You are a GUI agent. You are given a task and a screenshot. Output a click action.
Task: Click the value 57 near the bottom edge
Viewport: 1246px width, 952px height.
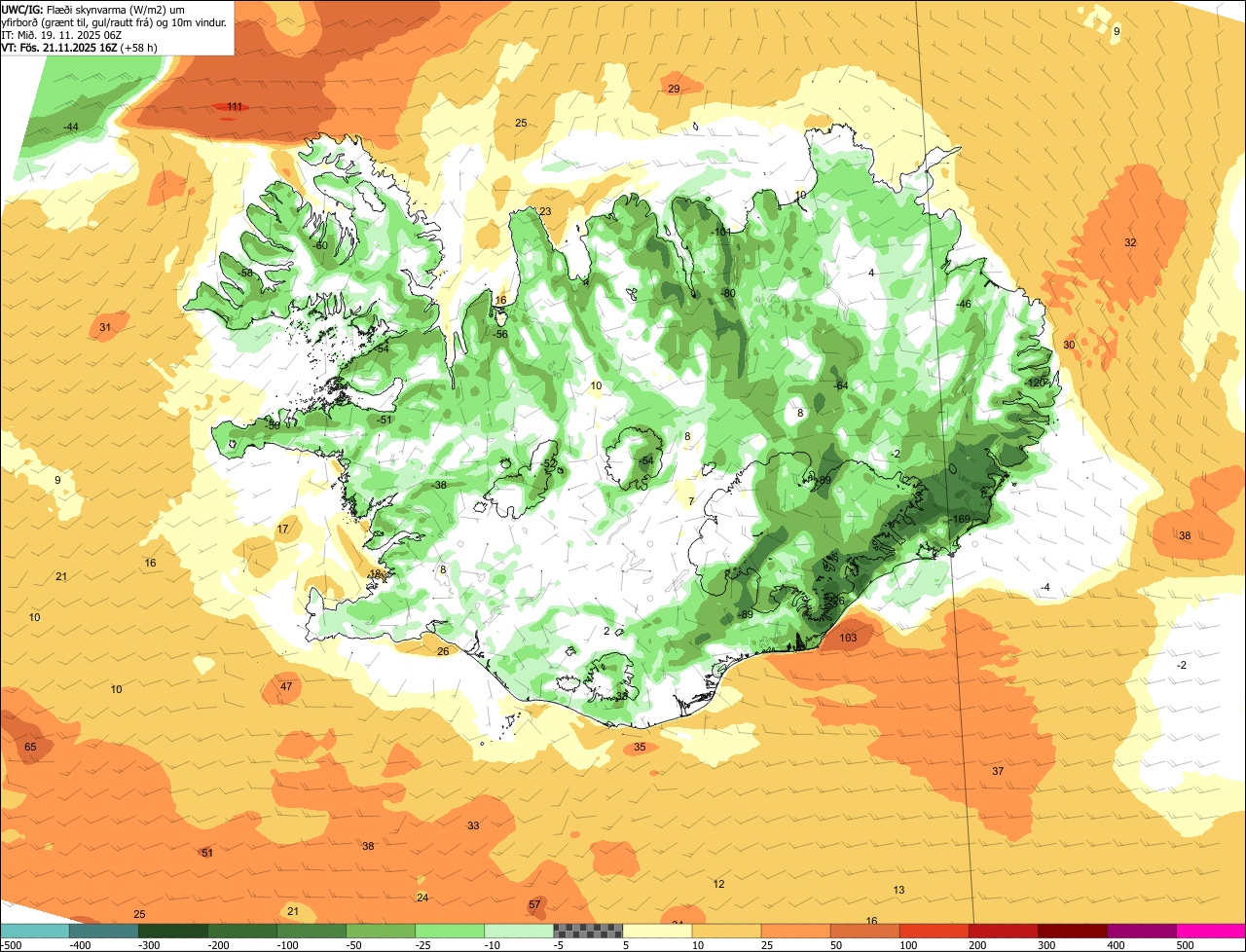pyautogui.click(x=534, y=905)
